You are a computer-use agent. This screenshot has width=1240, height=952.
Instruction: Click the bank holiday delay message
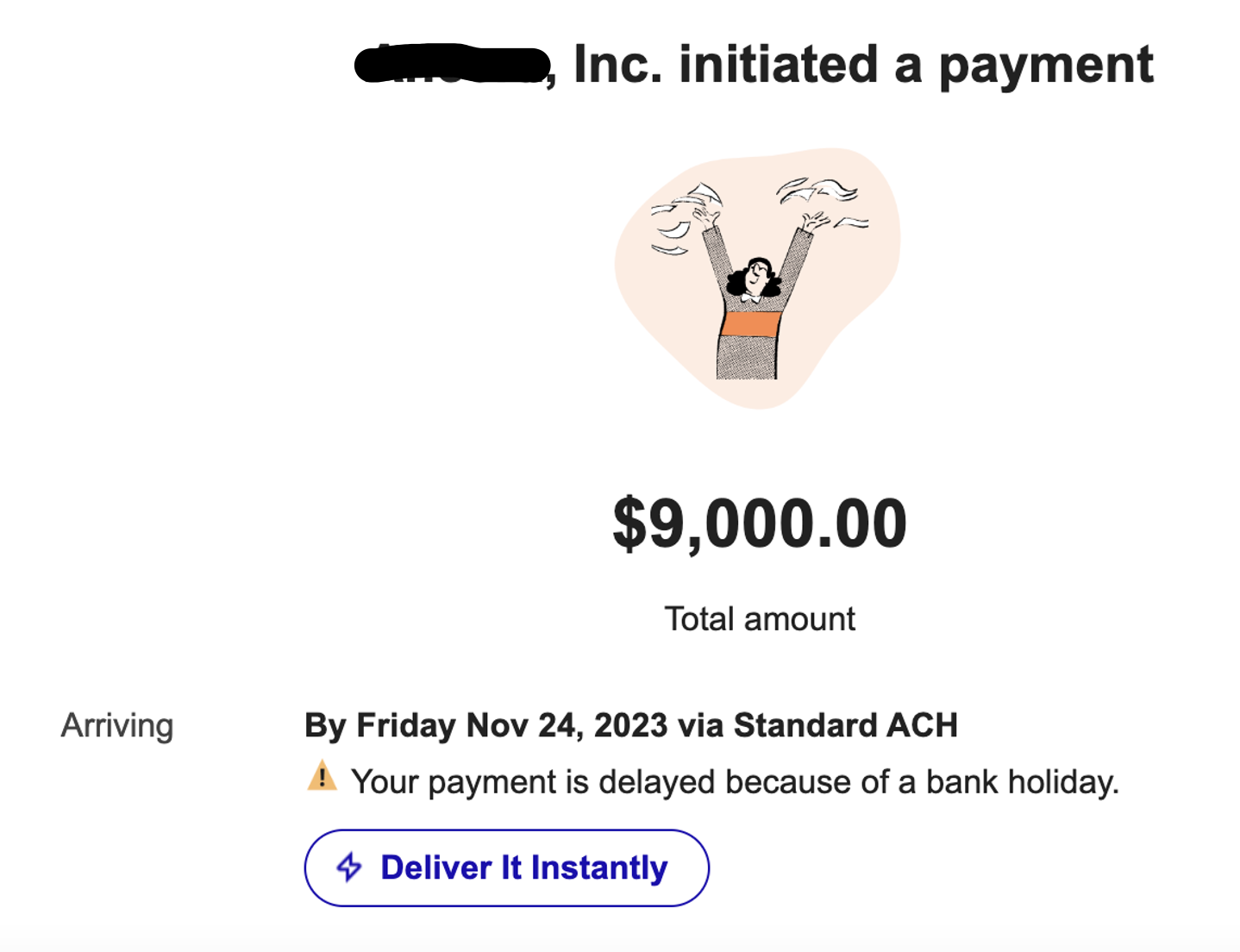(735, 782)
